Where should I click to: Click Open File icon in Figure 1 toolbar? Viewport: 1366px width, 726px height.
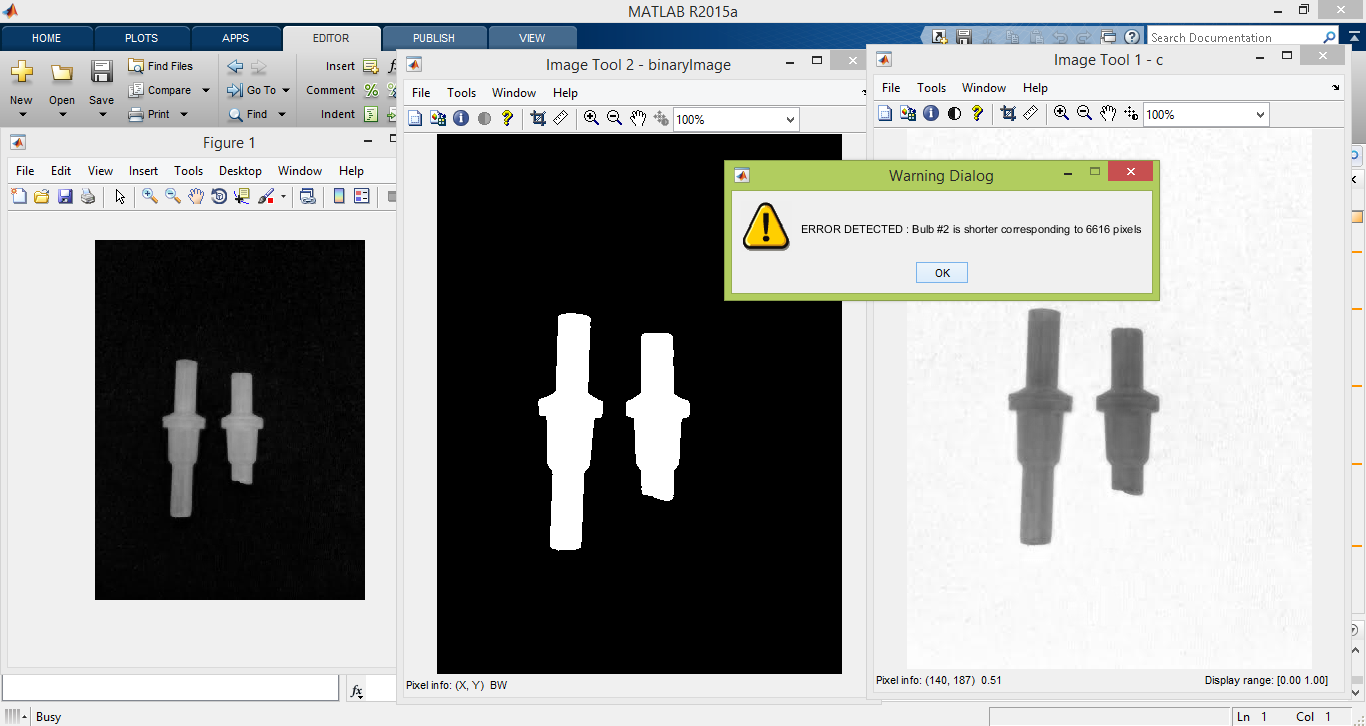coord(42,196)
